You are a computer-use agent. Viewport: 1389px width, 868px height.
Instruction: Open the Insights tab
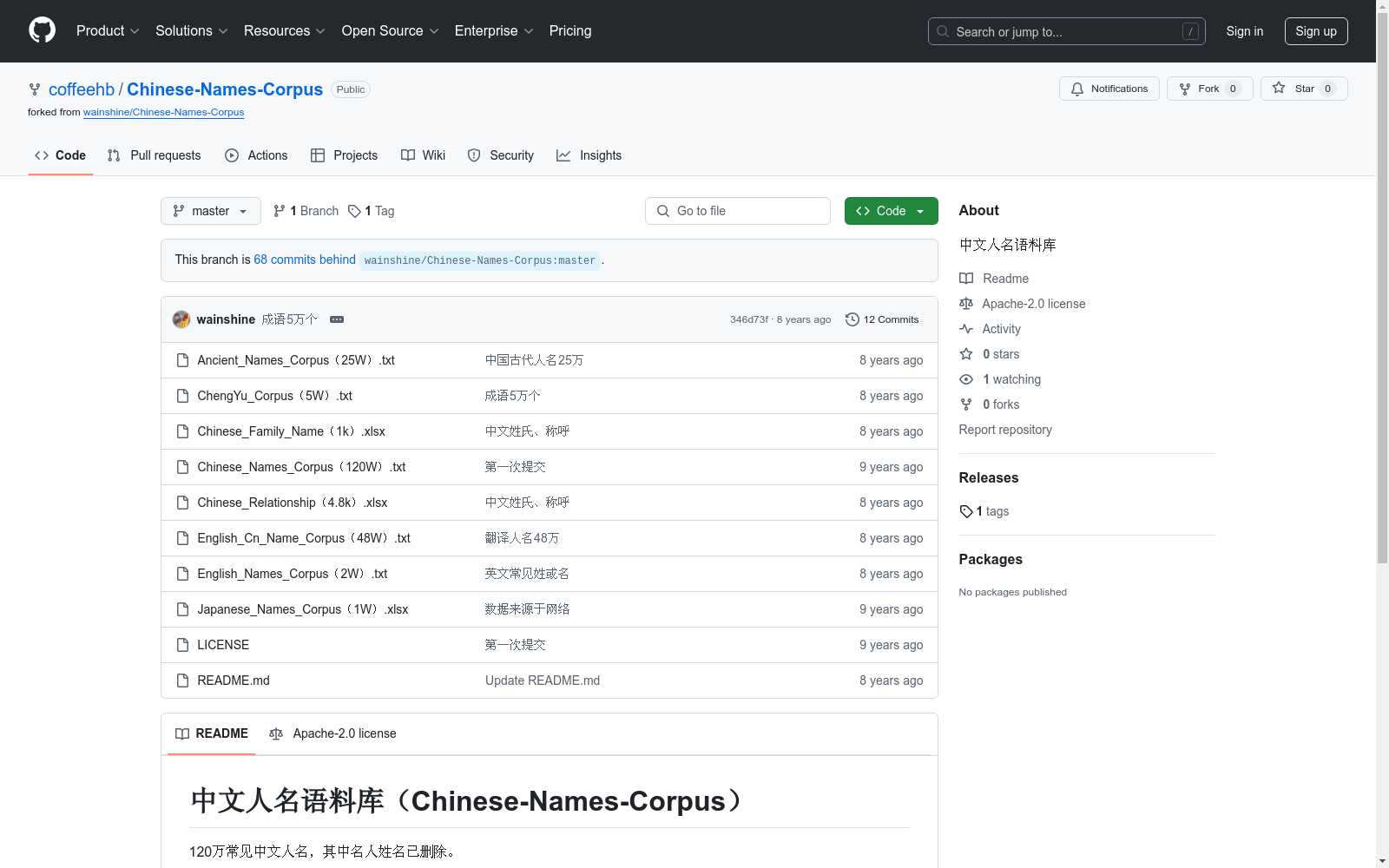click(589, 155)
